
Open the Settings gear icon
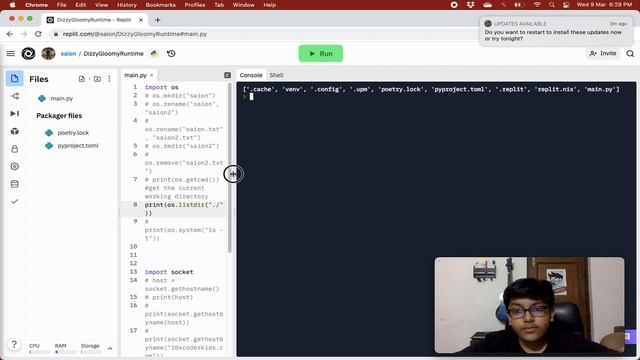pyautogui.click(x=15, y=166)
